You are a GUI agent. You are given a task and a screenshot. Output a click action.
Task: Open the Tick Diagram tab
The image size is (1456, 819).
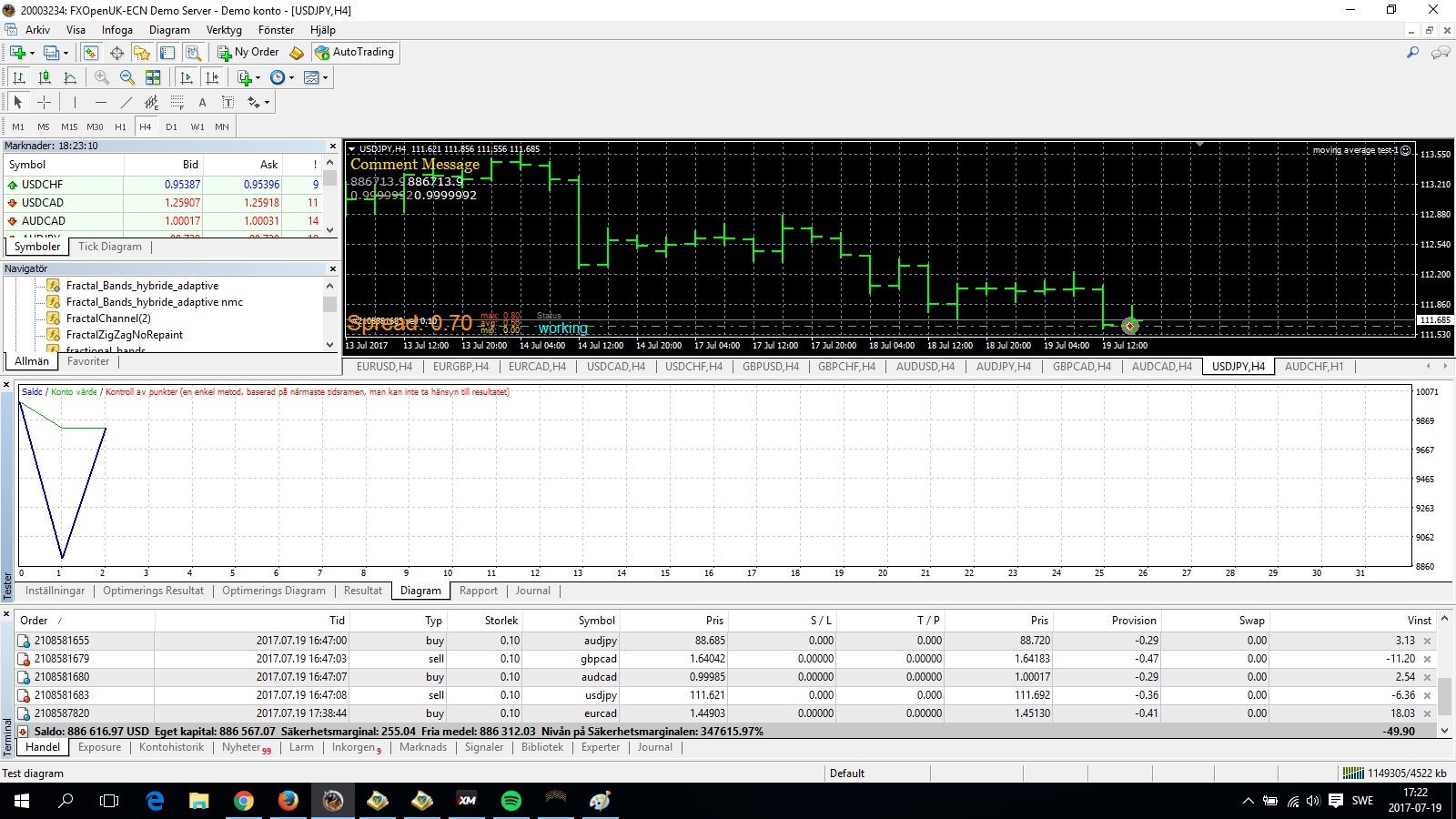click(110, 247)
